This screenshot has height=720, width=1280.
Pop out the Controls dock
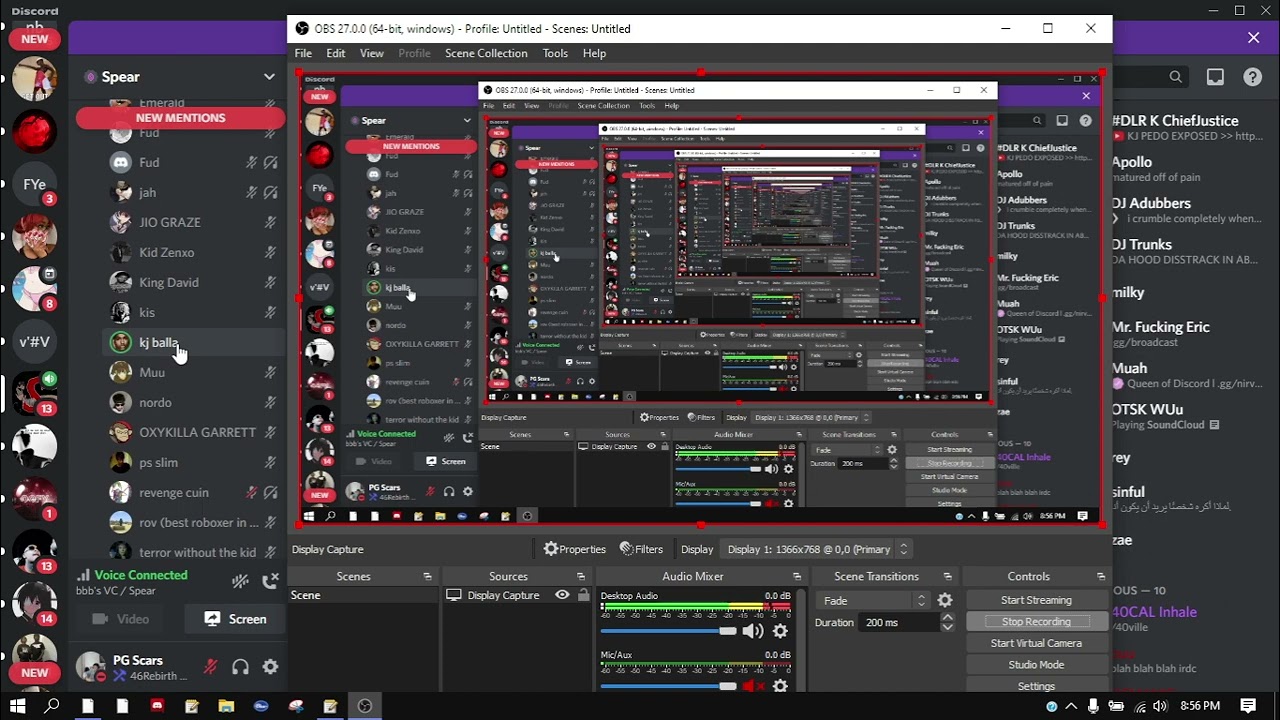[x=1101, y=577]
